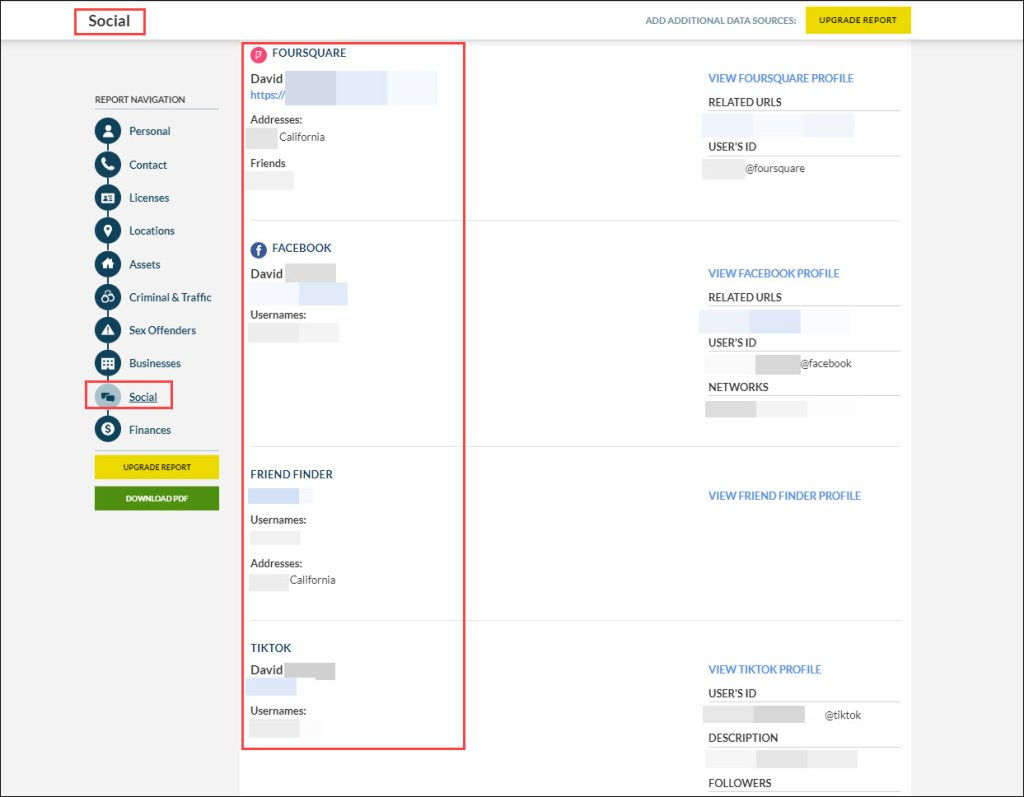Open the Assets section
The width and height of the screenshot is (1024, 797).
[x=144, y=264]
